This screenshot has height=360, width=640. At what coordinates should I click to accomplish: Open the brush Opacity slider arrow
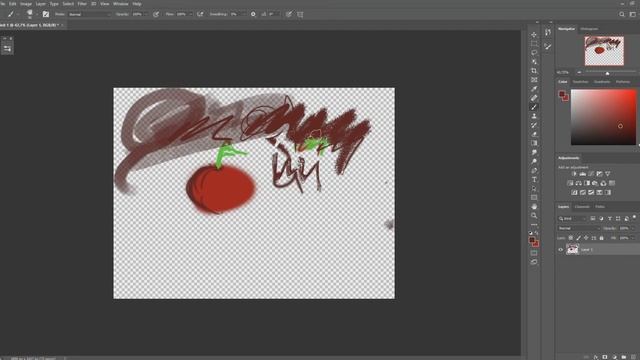click(x=146, y=14)
